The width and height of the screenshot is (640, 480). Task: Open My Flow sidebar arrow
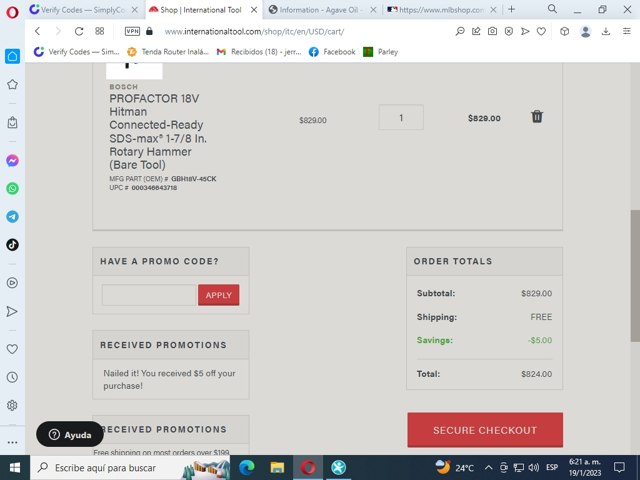12,311
